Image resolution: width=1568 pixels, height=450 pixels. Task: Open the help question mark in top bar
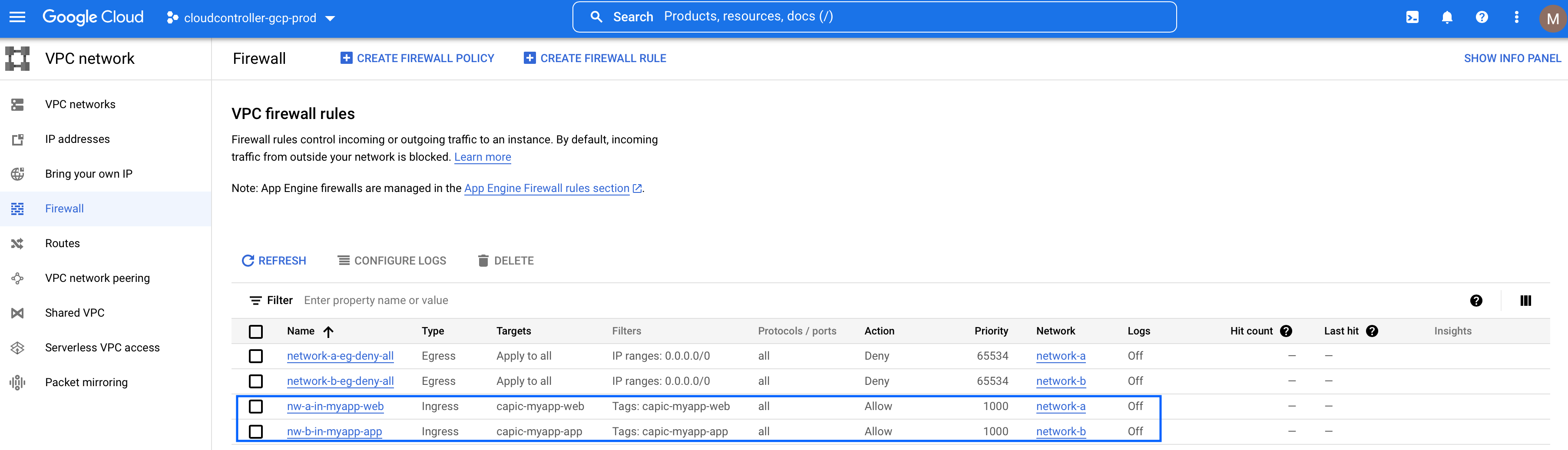1482,17
